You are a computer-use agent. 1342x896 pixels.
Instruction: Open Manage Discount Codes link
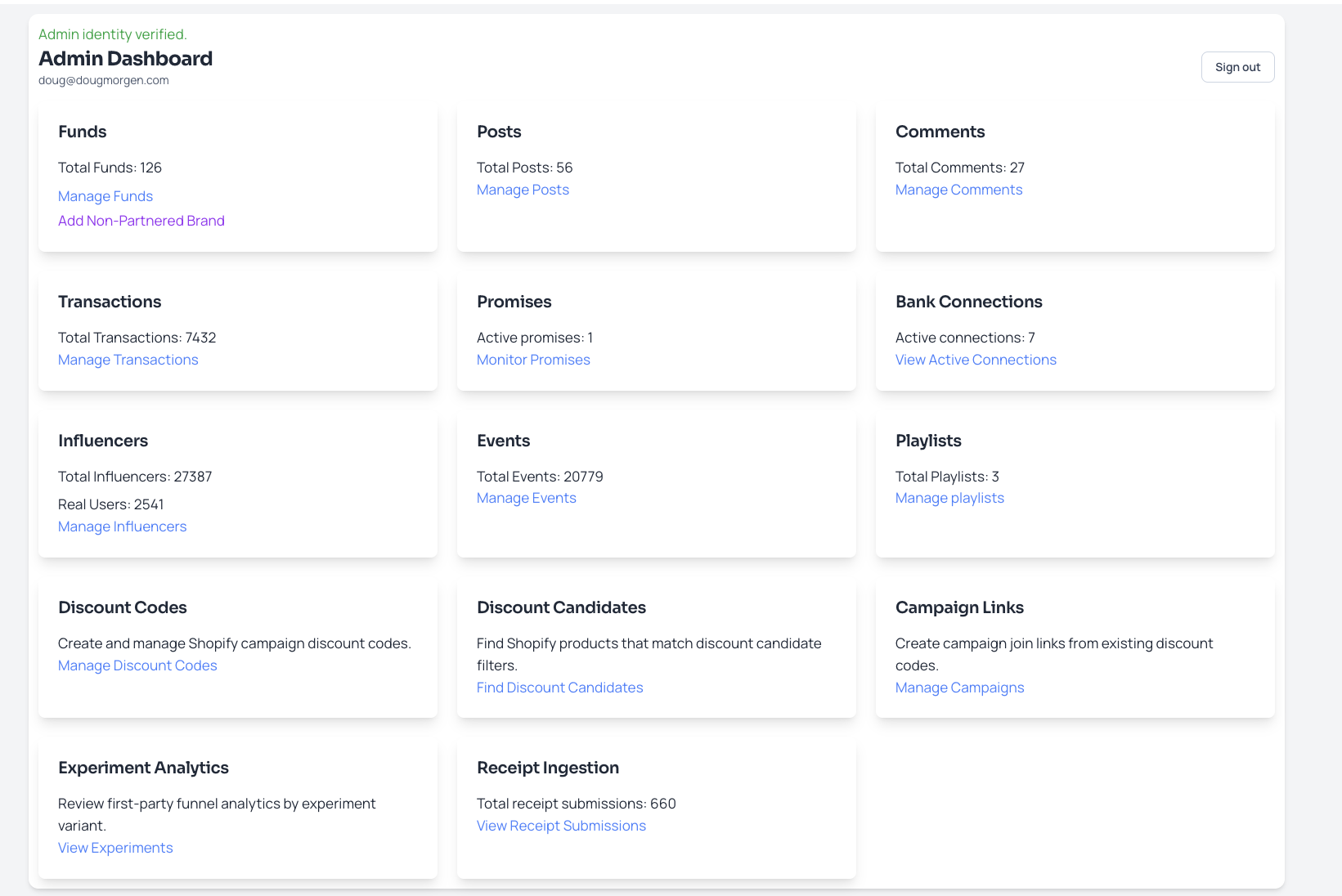137,665
